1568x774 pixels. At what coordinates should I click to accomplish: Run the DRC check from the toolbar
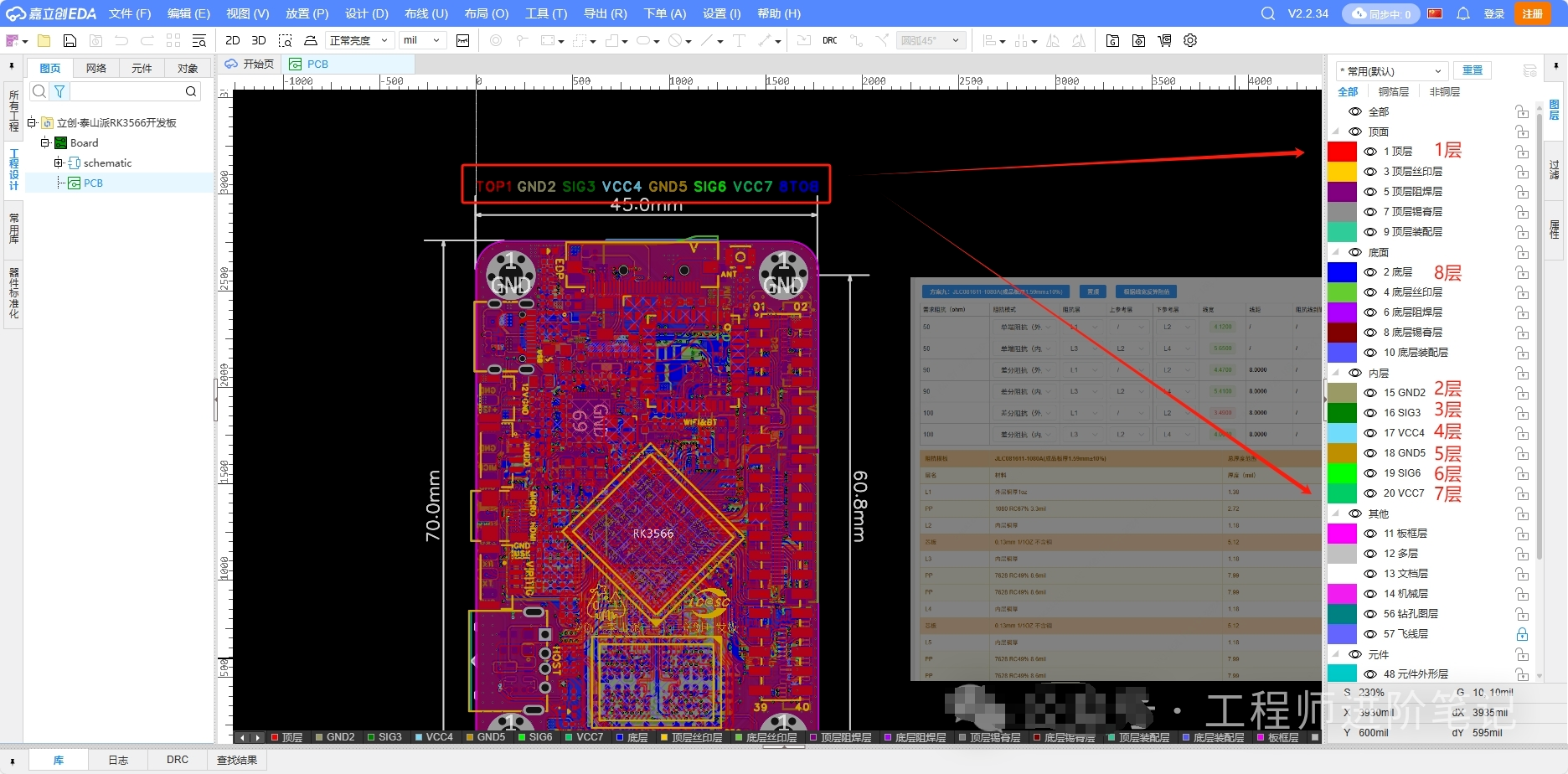830,40
